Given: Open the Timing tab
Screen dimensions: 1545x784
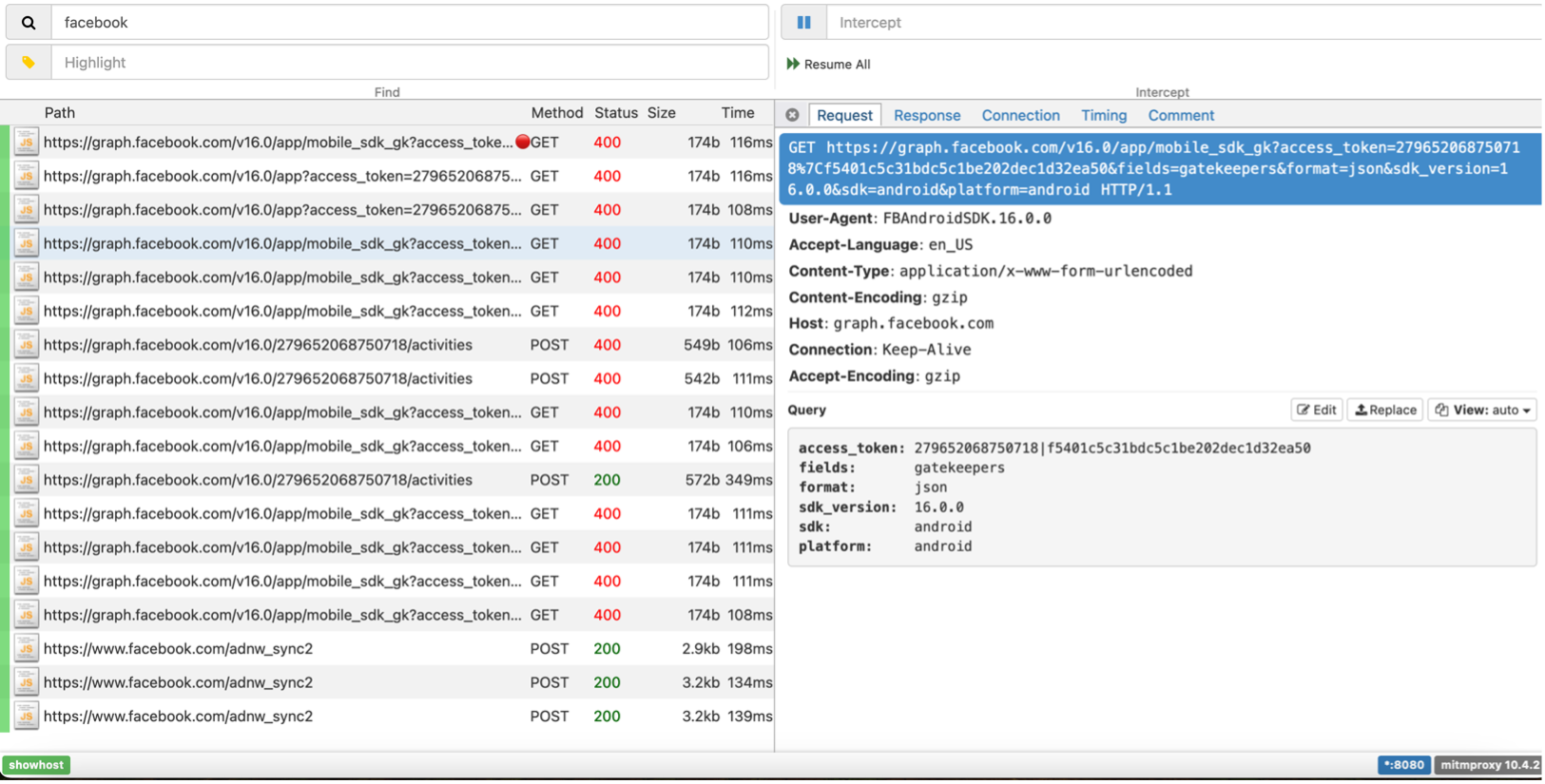Looking at the screenshot, I should (x=1103, y=115).
